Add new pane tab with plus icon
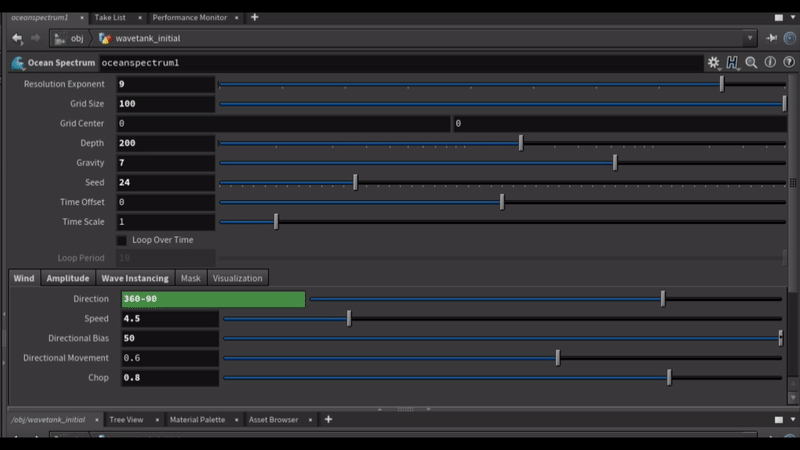The width and height of the screenshot is (800, 450). tap(255, 17)
